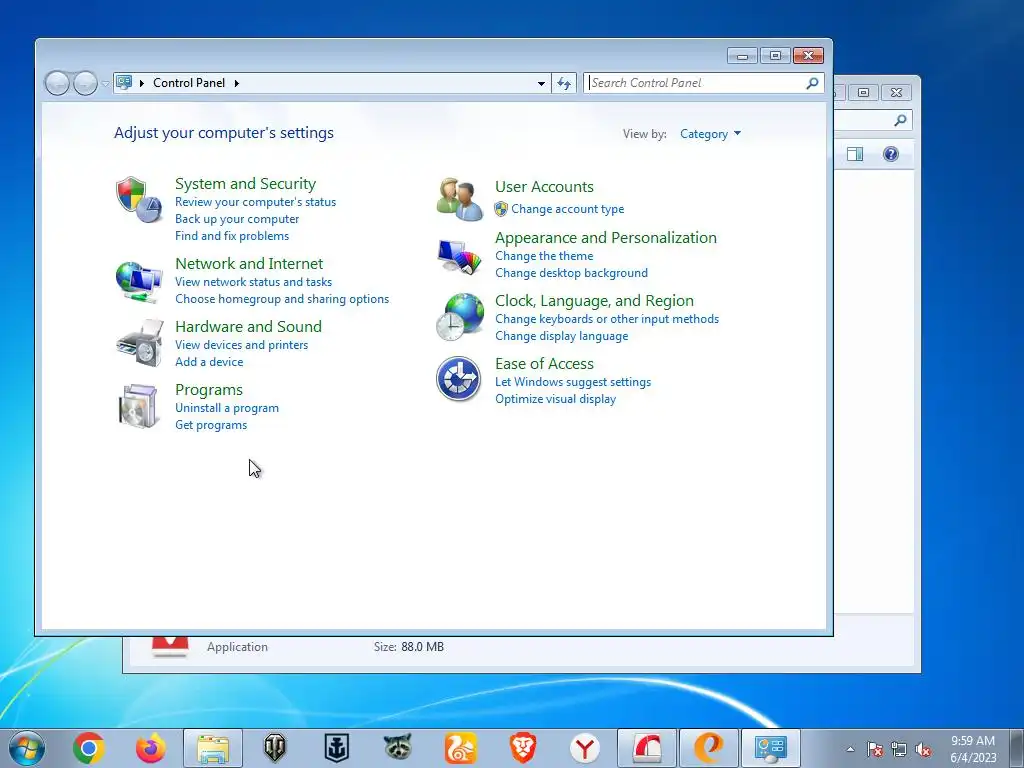
Task: Click the search magnifier in Control Panel
Action: tap(812, 83)
